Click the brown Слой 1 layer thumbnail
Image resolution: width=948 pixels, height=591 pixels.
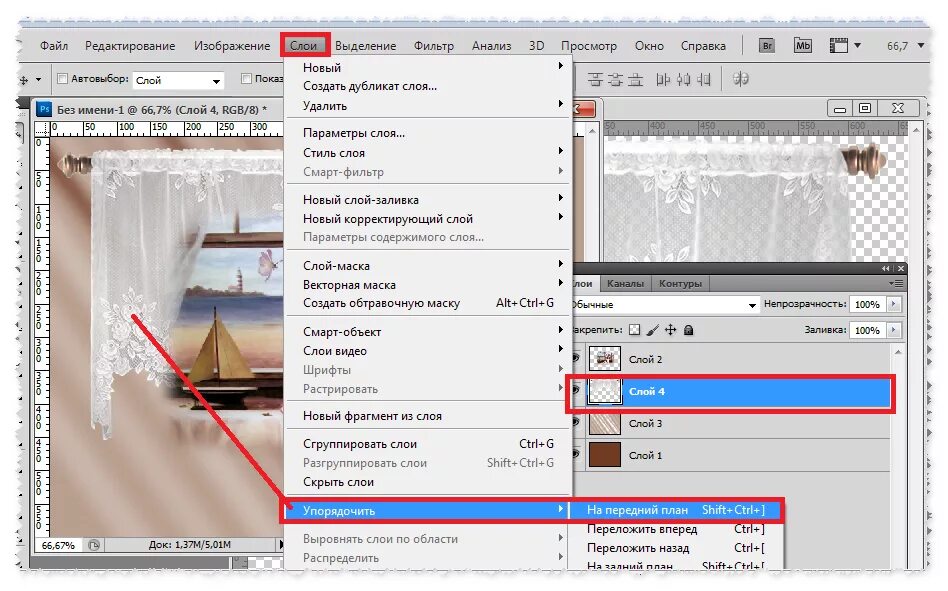[x=605, y=455]
